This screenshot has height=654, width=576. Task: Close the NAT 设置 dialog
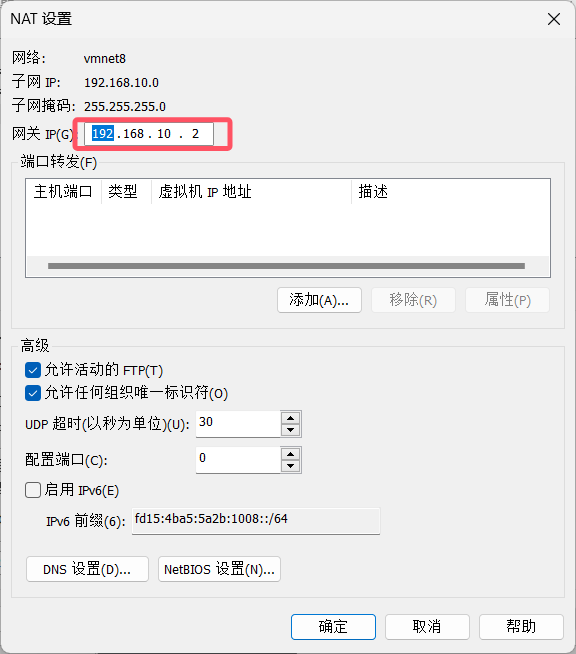(x=554, y=19)
